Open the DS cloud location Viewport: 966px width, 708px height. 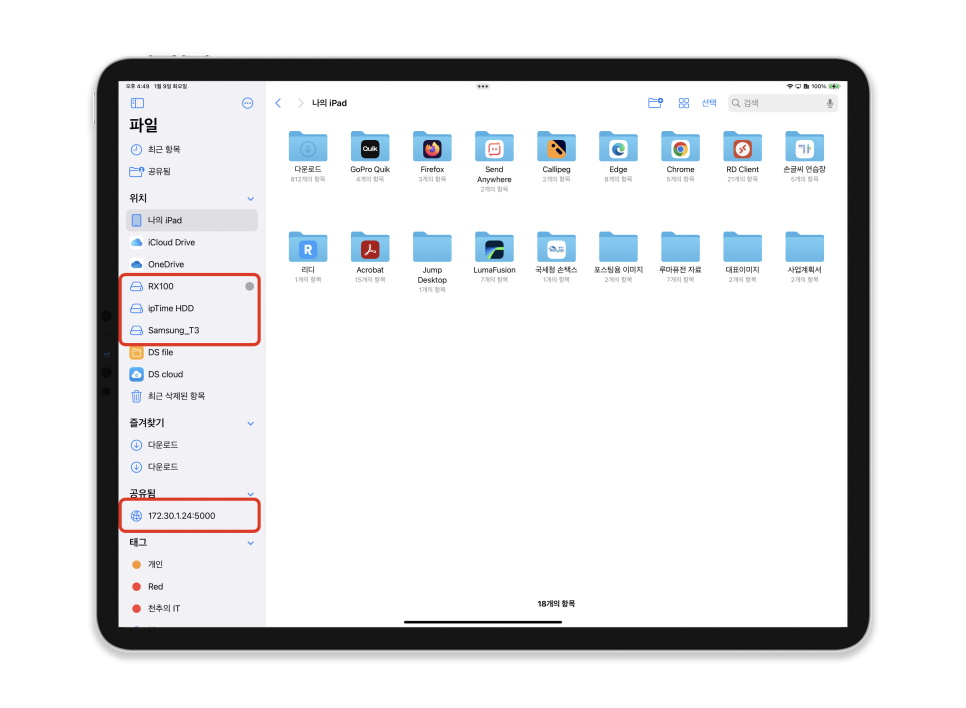point(192,374)
